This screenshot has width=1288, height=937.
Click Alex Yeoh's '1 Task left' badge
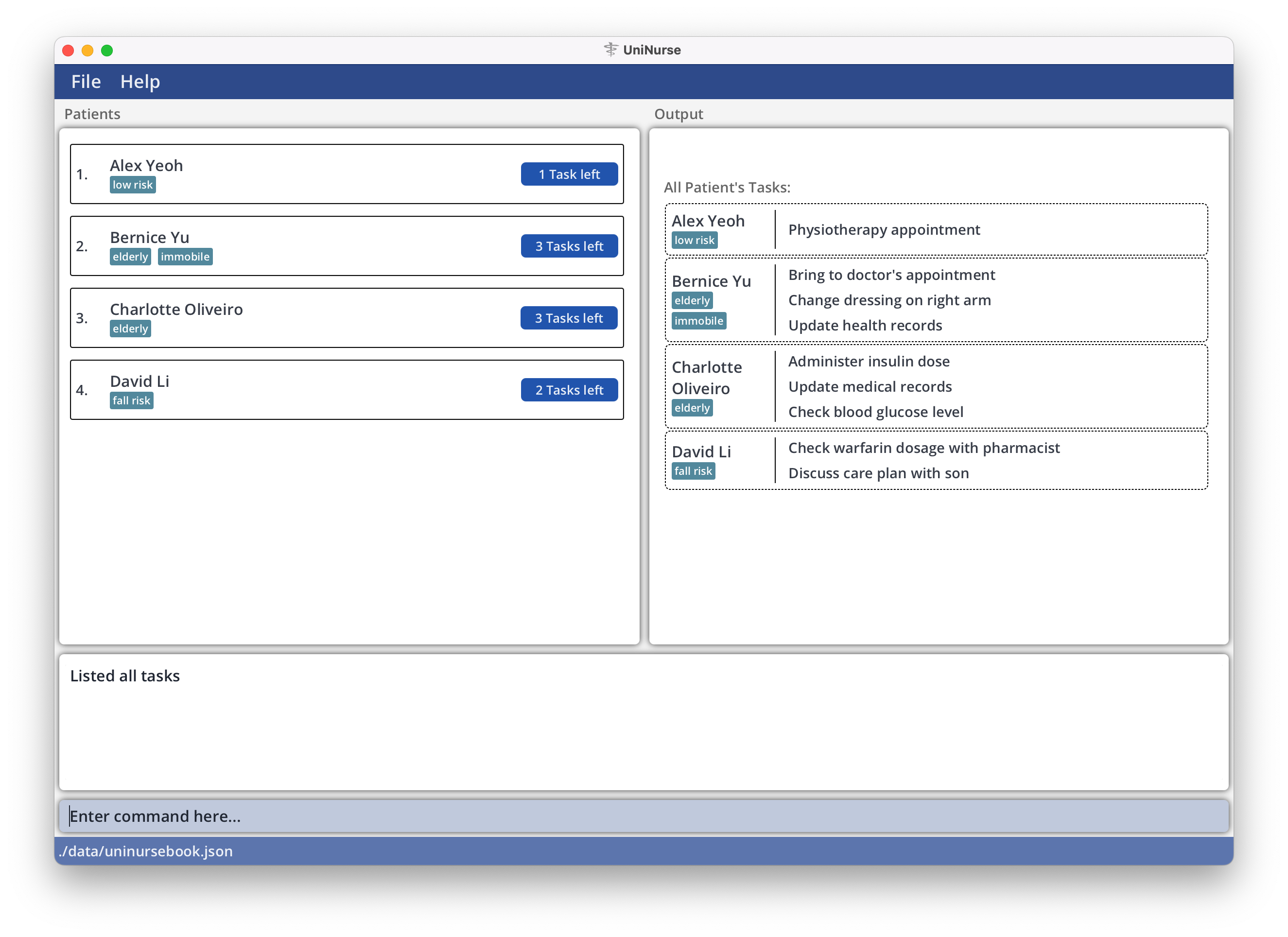click(x=569, y=174)
